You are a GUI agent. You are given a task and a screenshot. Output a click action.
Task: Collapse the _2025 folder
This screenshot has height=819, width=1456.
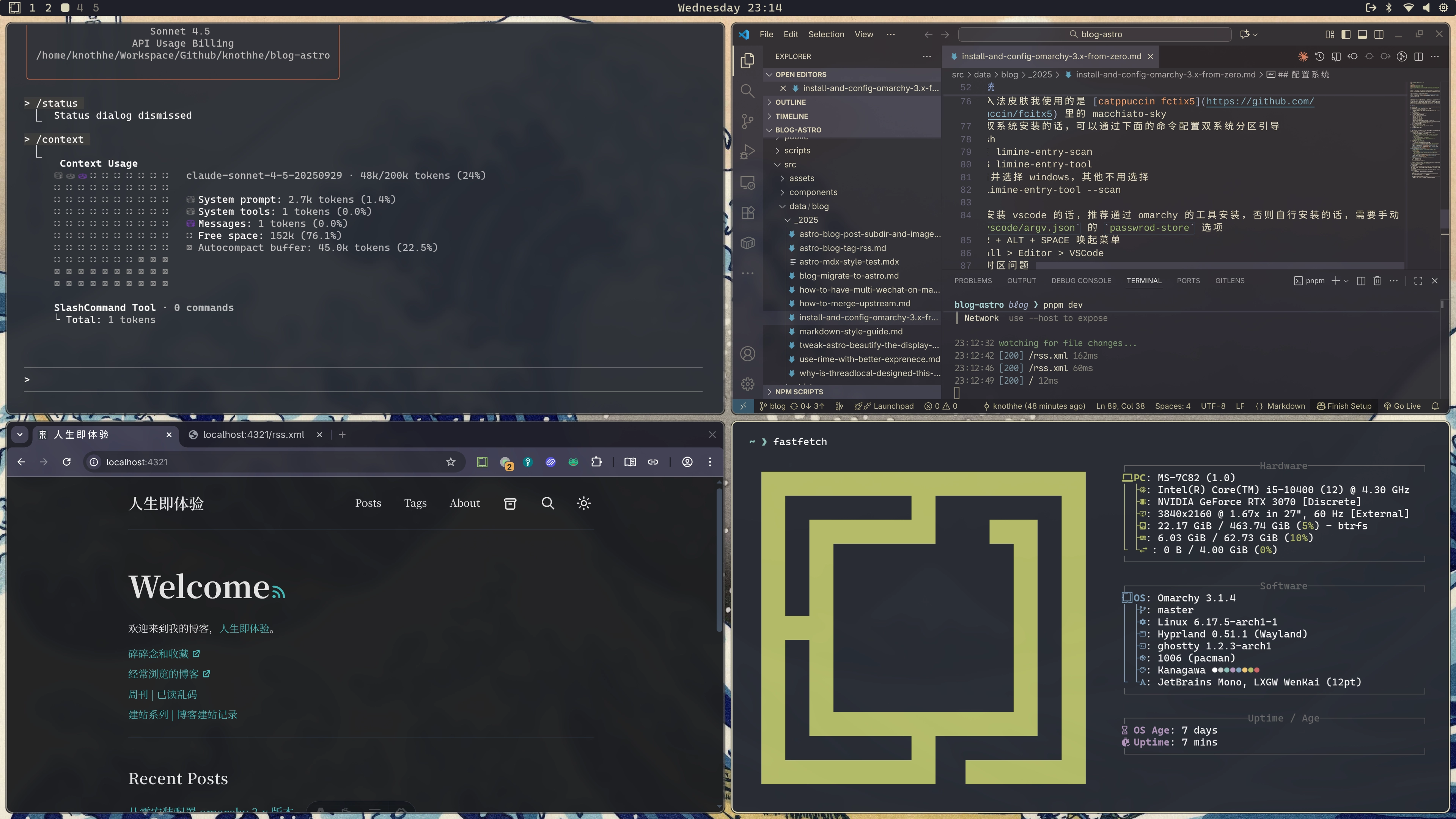tap(807, 220)
